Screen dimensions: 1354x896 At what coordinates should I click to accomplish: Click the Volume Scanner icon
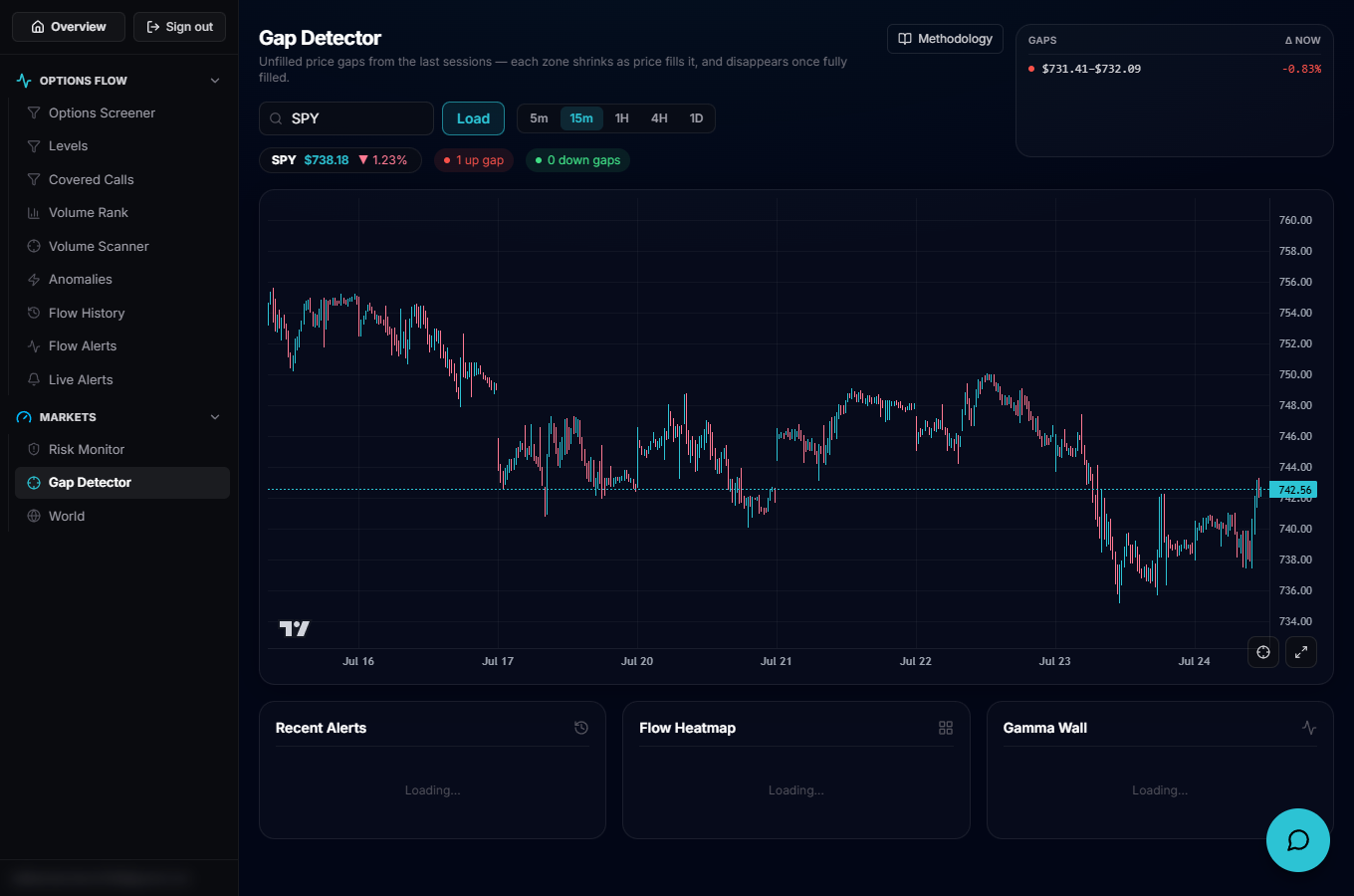point(34,247)
